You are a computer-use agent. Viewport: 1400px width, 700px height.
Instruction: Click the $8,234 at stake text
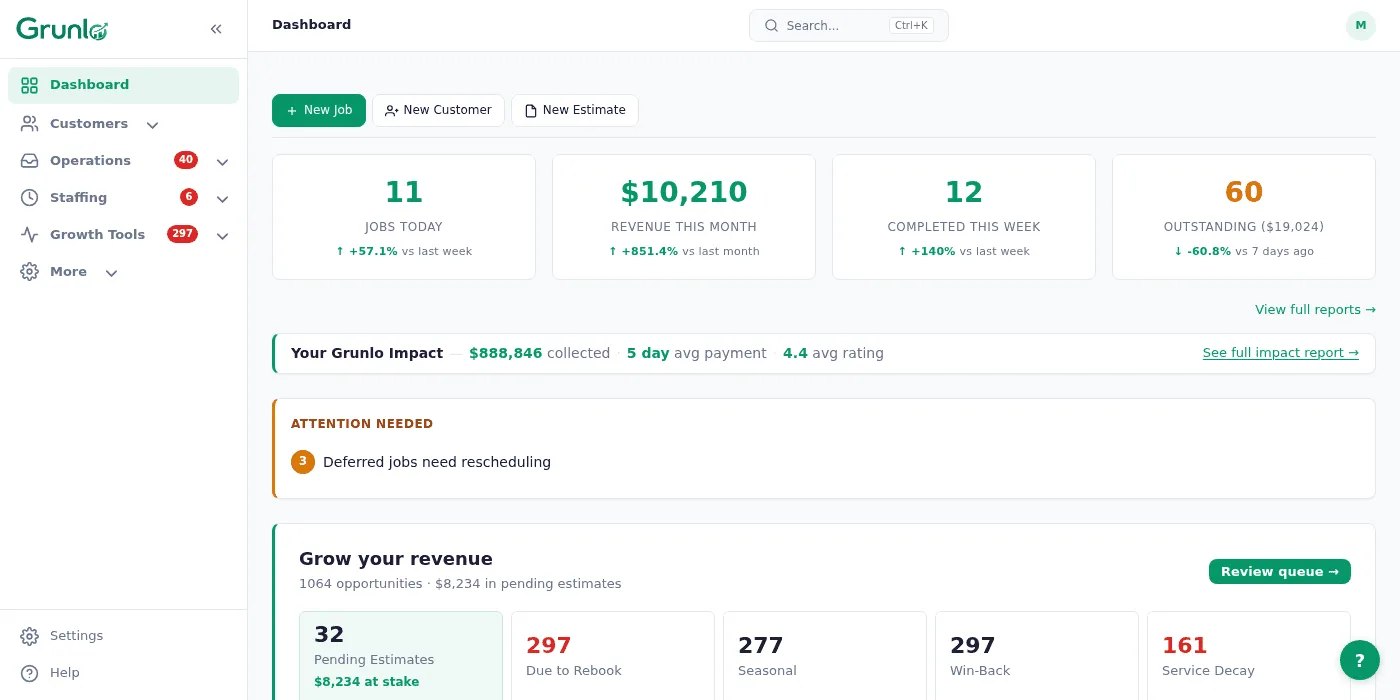(367, 682)
